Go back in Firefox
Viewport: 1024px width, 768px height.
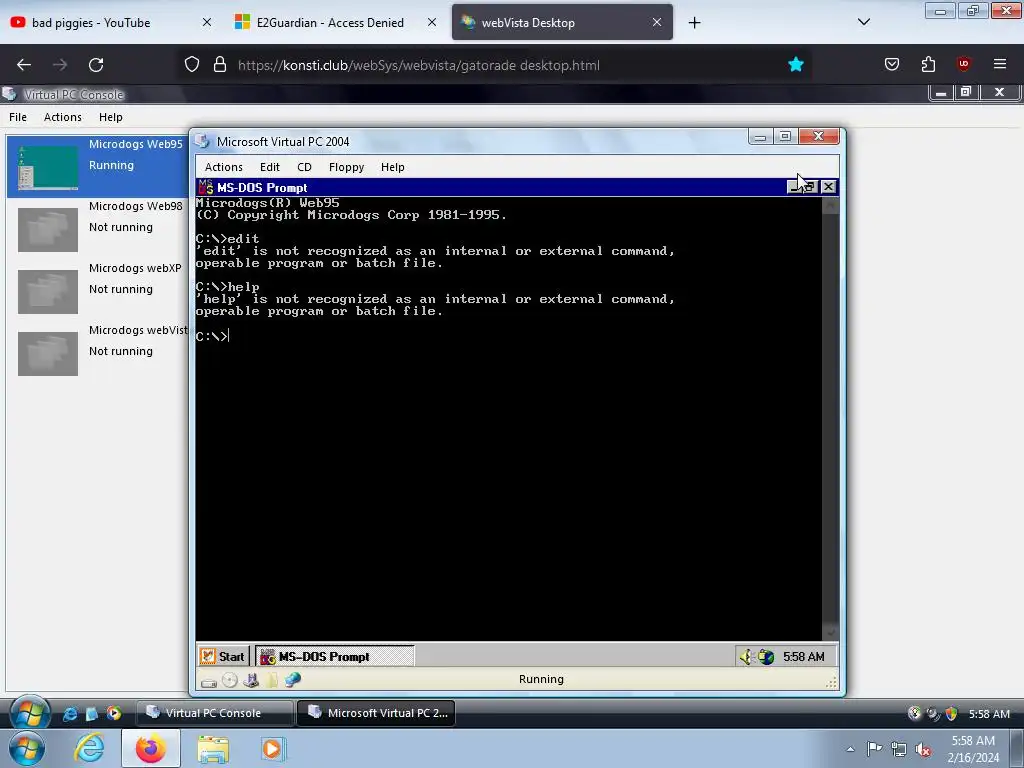(x=24, y=65)
